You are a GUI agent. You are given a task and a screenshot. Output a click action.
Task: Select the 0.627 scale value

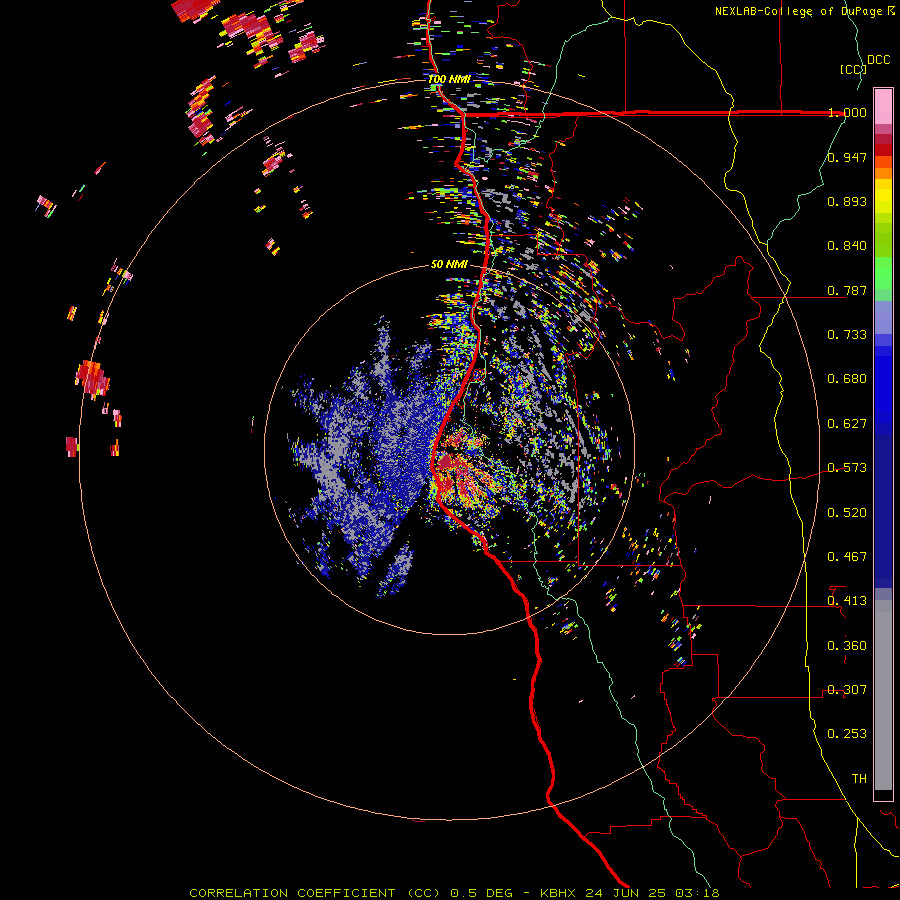(x=847, y=424)
